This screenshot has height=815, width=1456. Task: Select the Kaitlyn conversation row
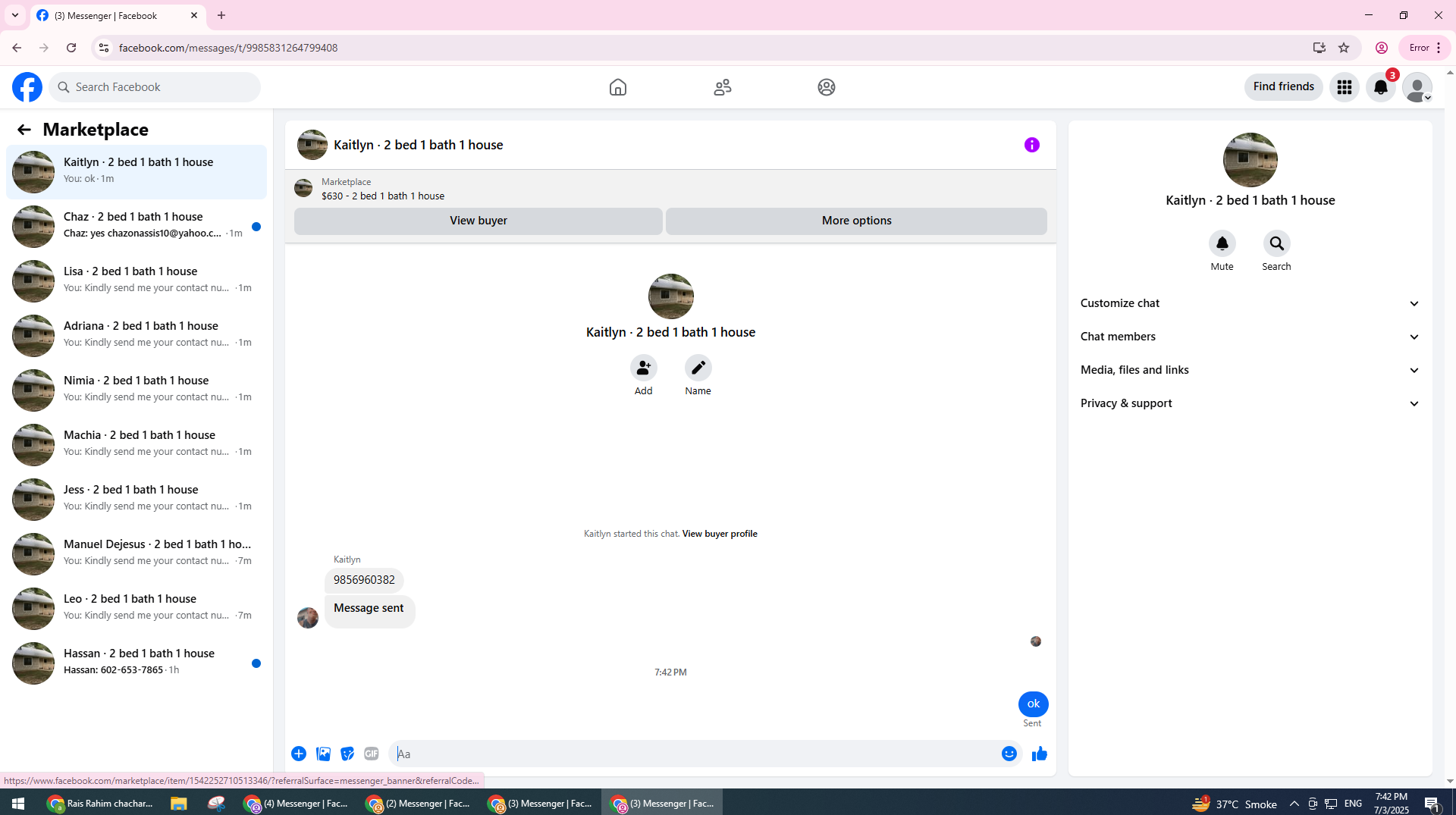click(x=136, y=171)
